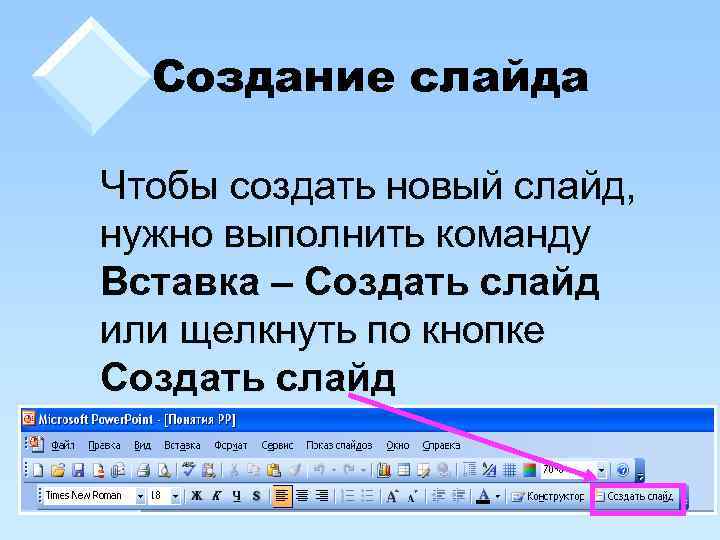This screenshot has width=720, height=540.
Task: Click the New presentation icon
Action: pos(38,470)
